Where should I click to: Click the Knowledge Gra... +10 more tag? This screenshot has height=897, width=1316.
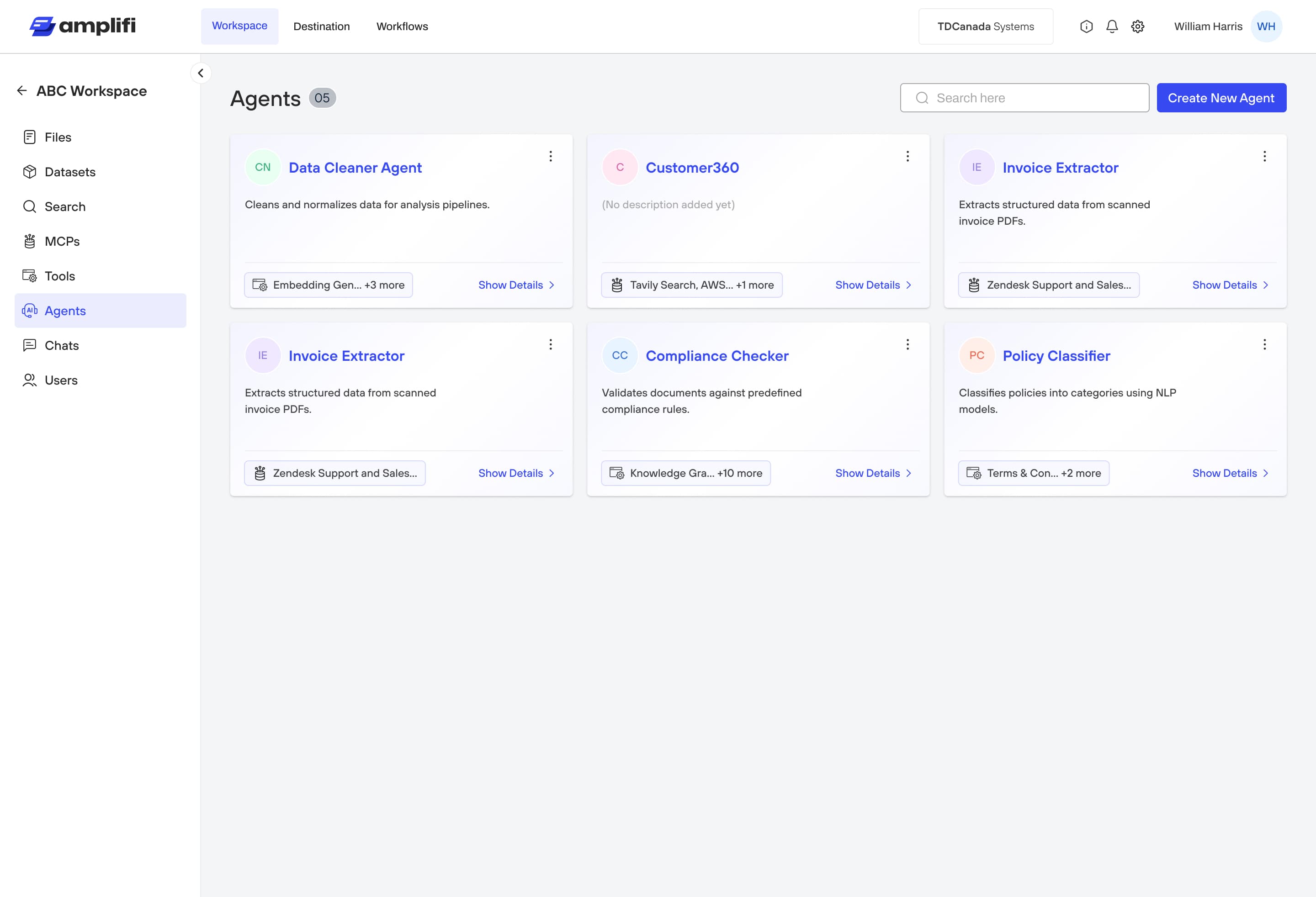(x=686, y=473)
